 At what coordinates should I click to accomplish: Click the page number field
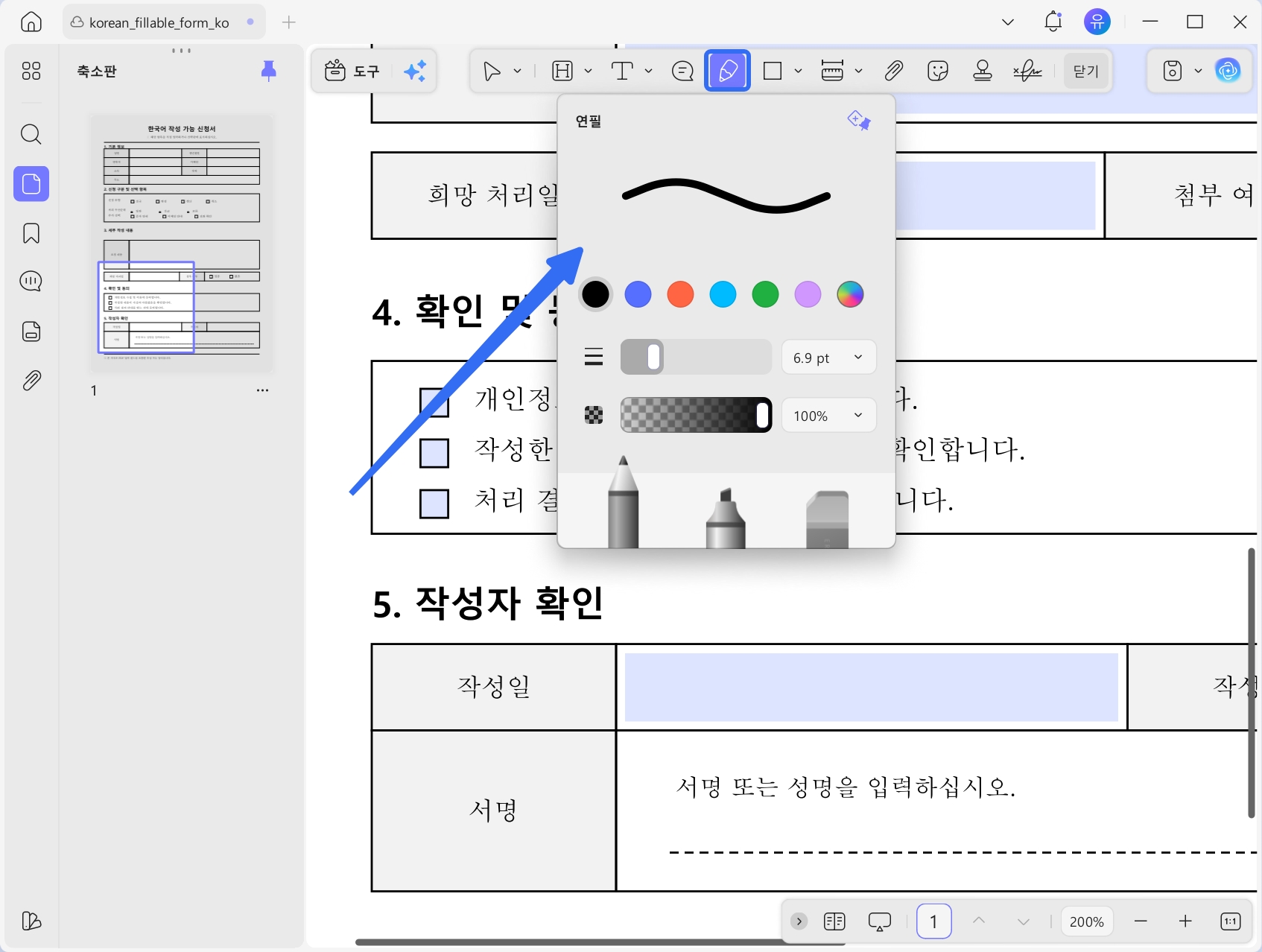pyautogui.click(x=933, y=921)
